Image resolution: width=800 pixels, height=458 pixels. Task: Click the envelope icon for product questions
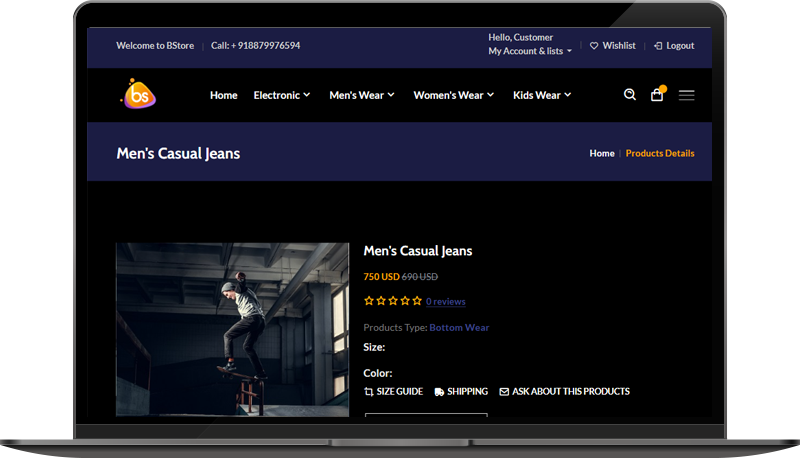504,392
